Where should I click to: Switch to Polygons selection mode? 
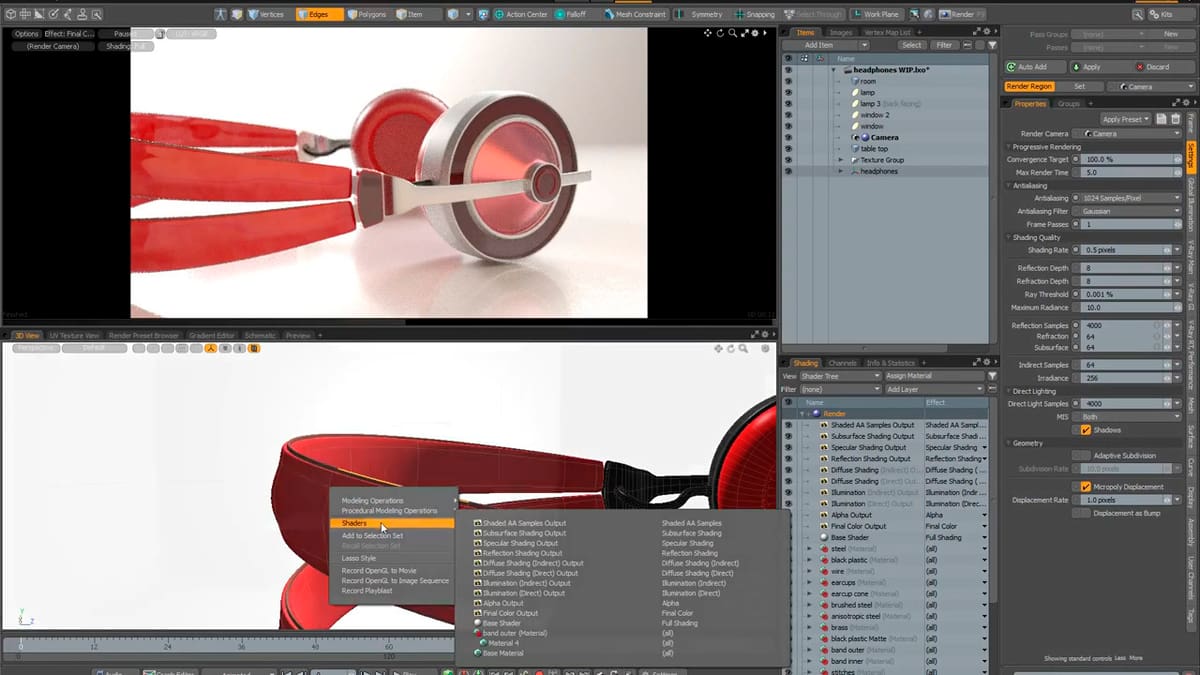click(368, 14)
